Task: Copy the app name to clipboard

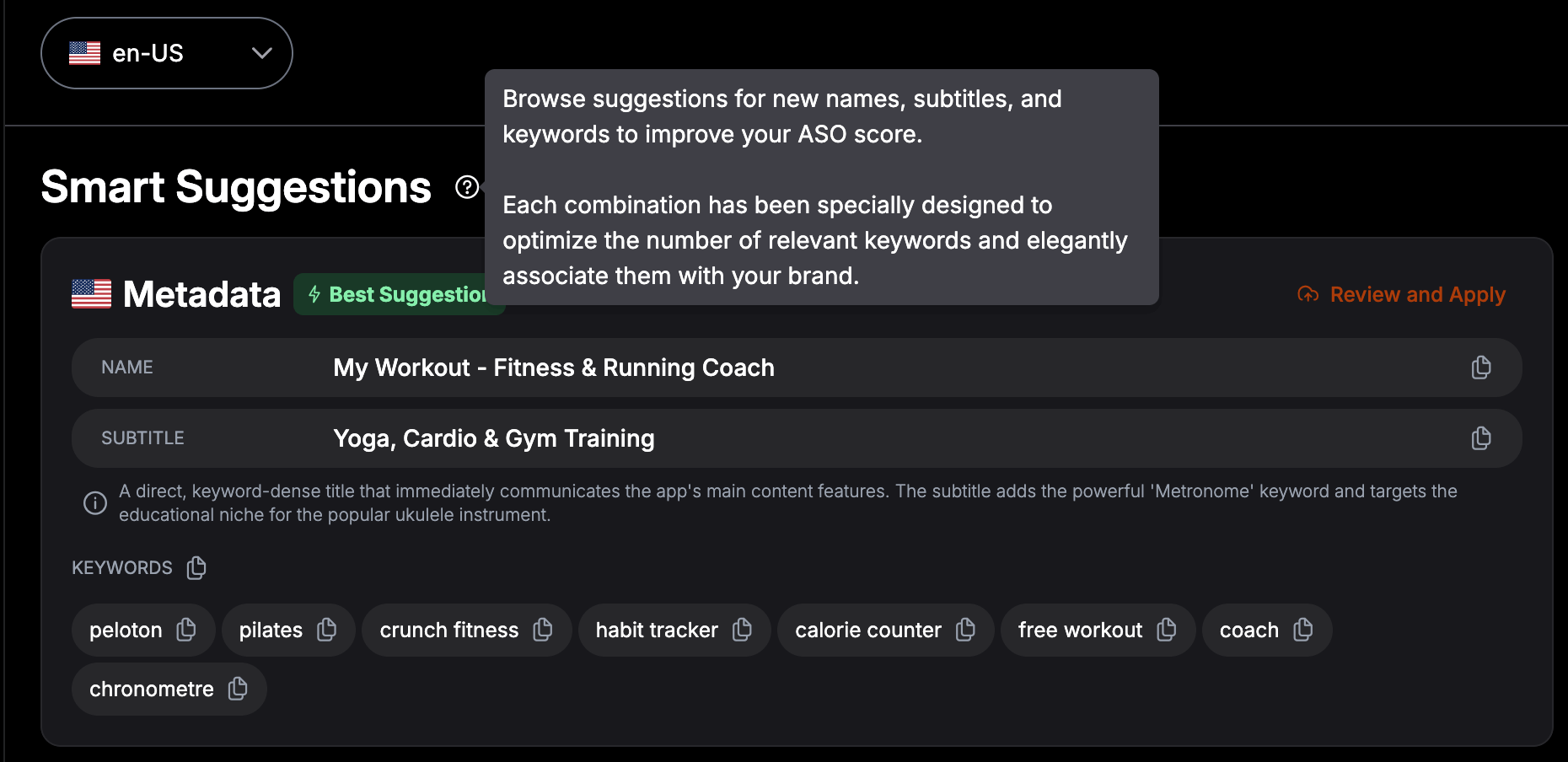Action: [x=1481, y=367]
